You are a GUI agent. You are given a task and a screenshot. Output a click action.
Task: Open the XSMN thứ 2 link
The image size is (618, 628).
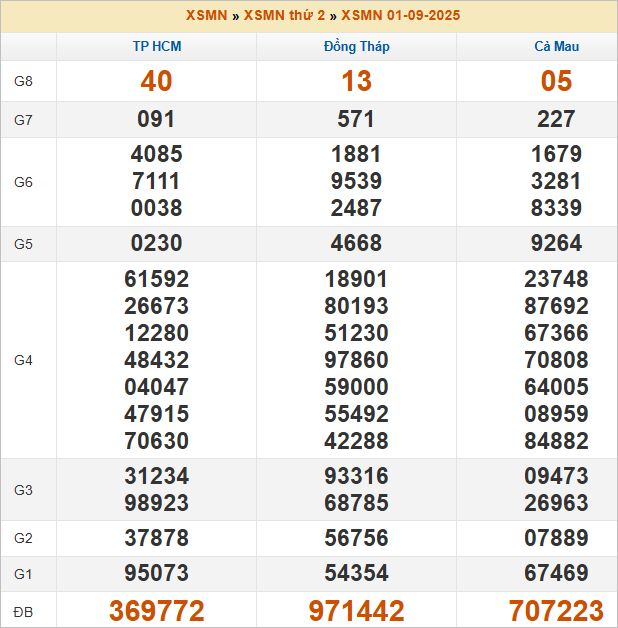coord(284,16)
